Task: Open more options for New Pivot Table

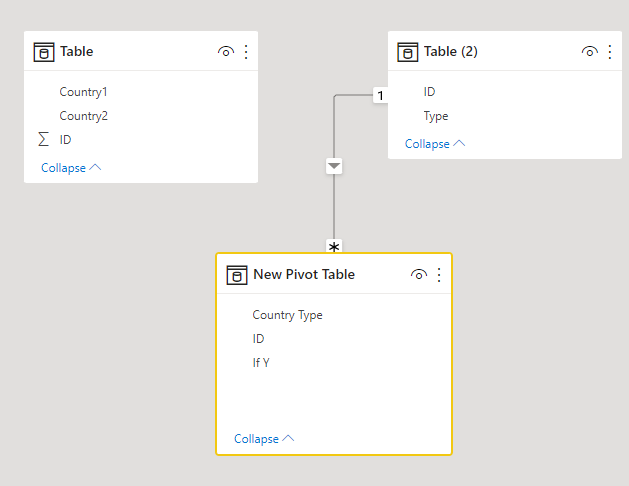Action: pyautogui.click(x=439, y=275)
